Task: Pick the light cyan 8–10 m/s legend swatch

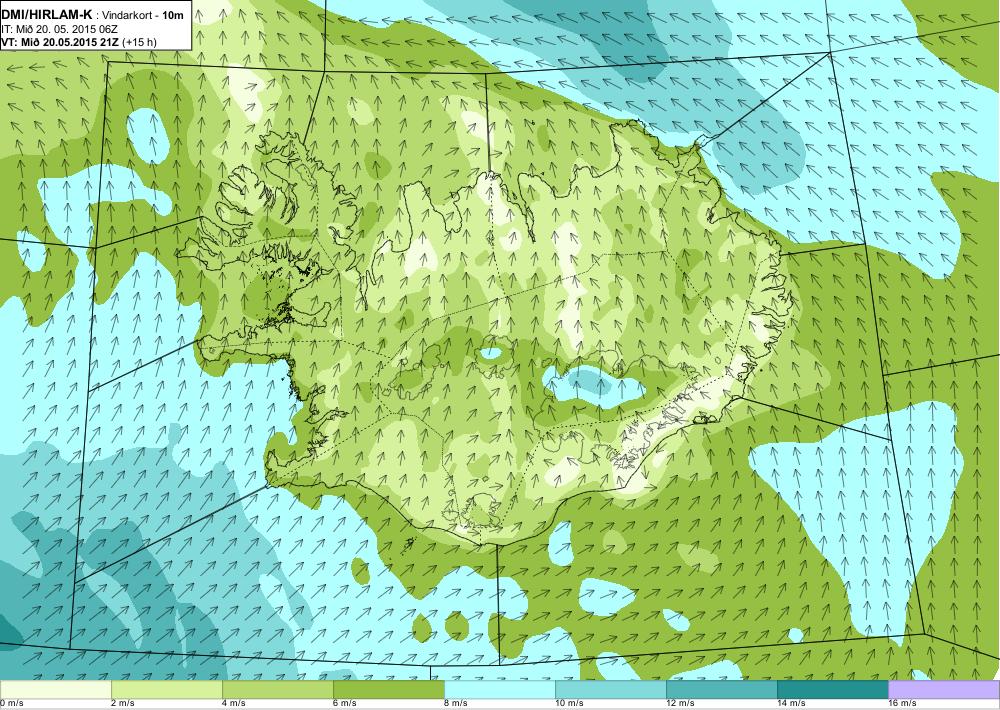Action: (x=500, y=690)
